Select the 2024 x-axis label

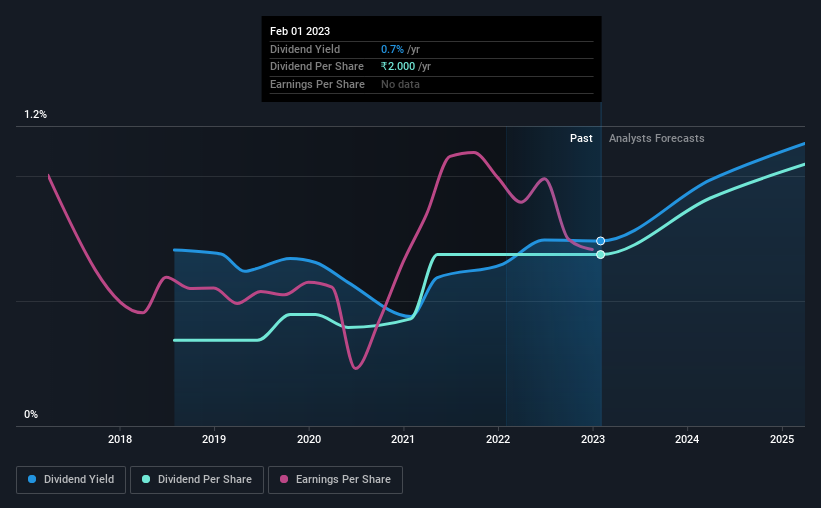pyautogui.click(x=687, y=439)
